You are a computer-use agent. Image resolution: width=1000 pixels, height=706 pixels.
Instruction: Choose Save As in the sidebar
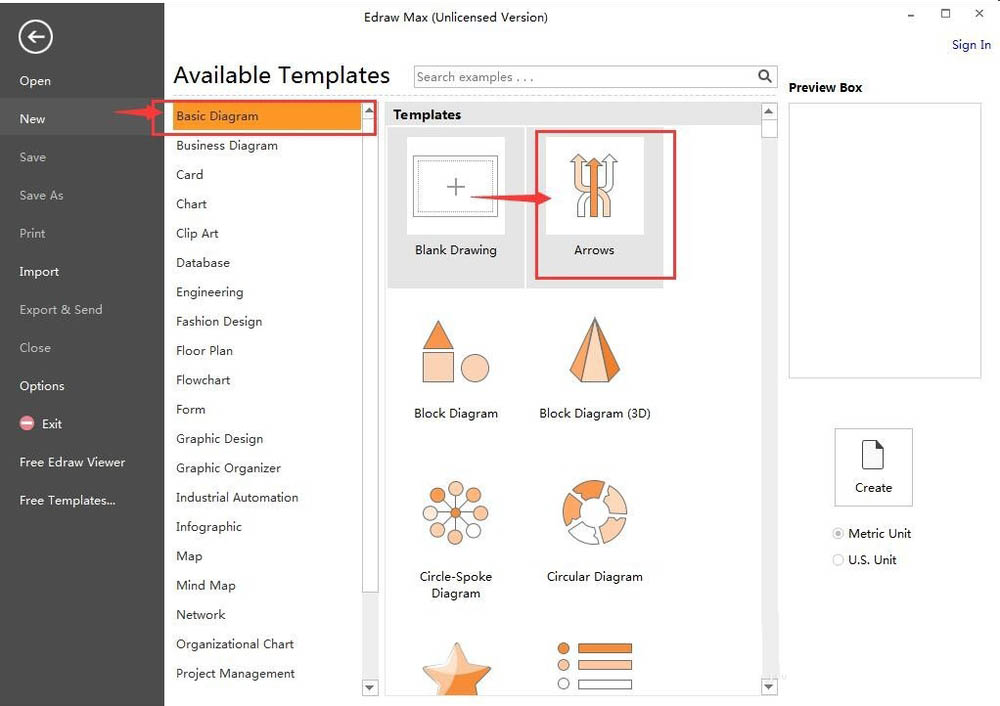(41, 195)
